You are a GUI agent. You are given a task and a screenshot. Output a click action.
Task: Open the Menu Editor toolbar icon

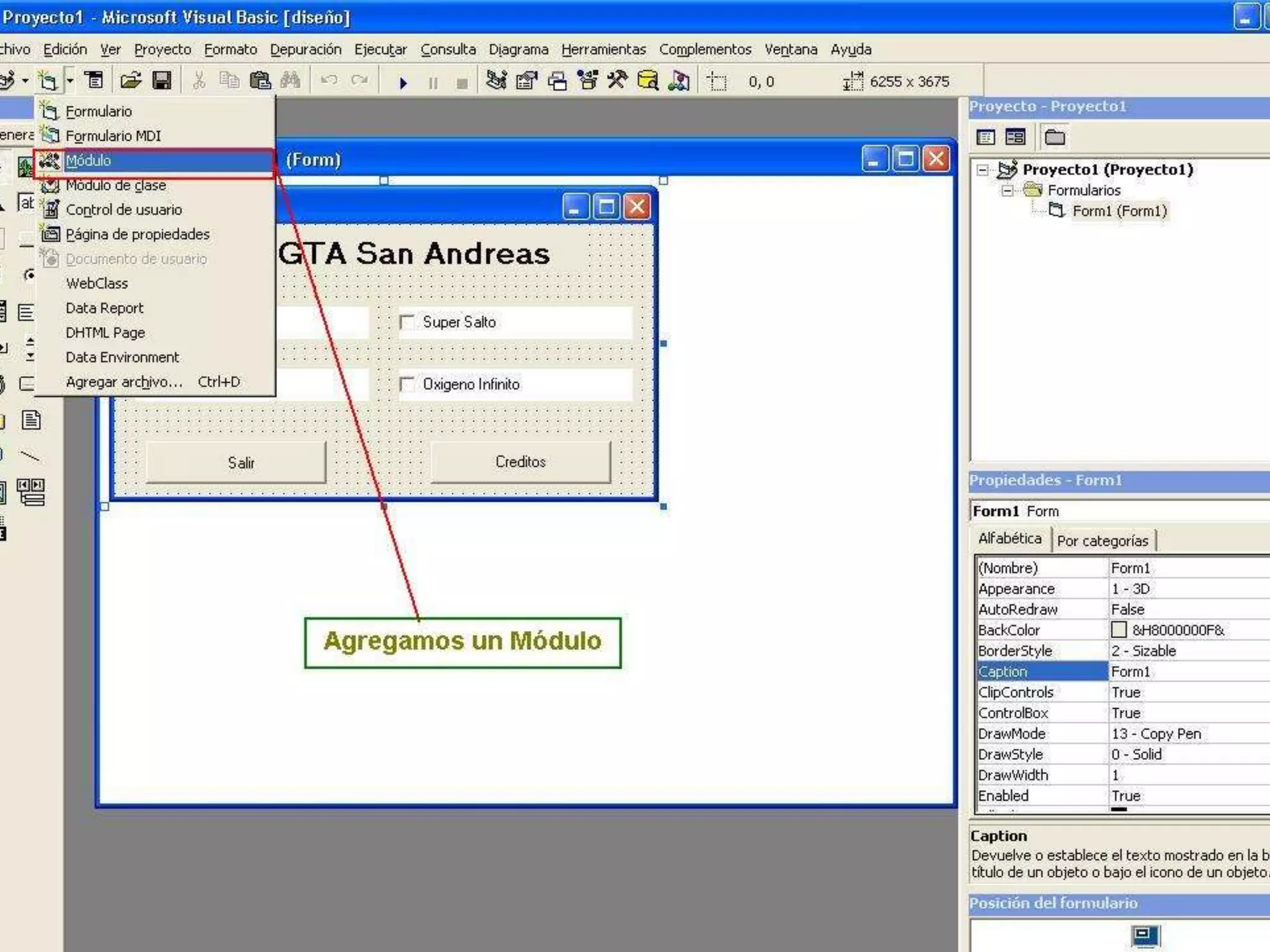(94, 81)
